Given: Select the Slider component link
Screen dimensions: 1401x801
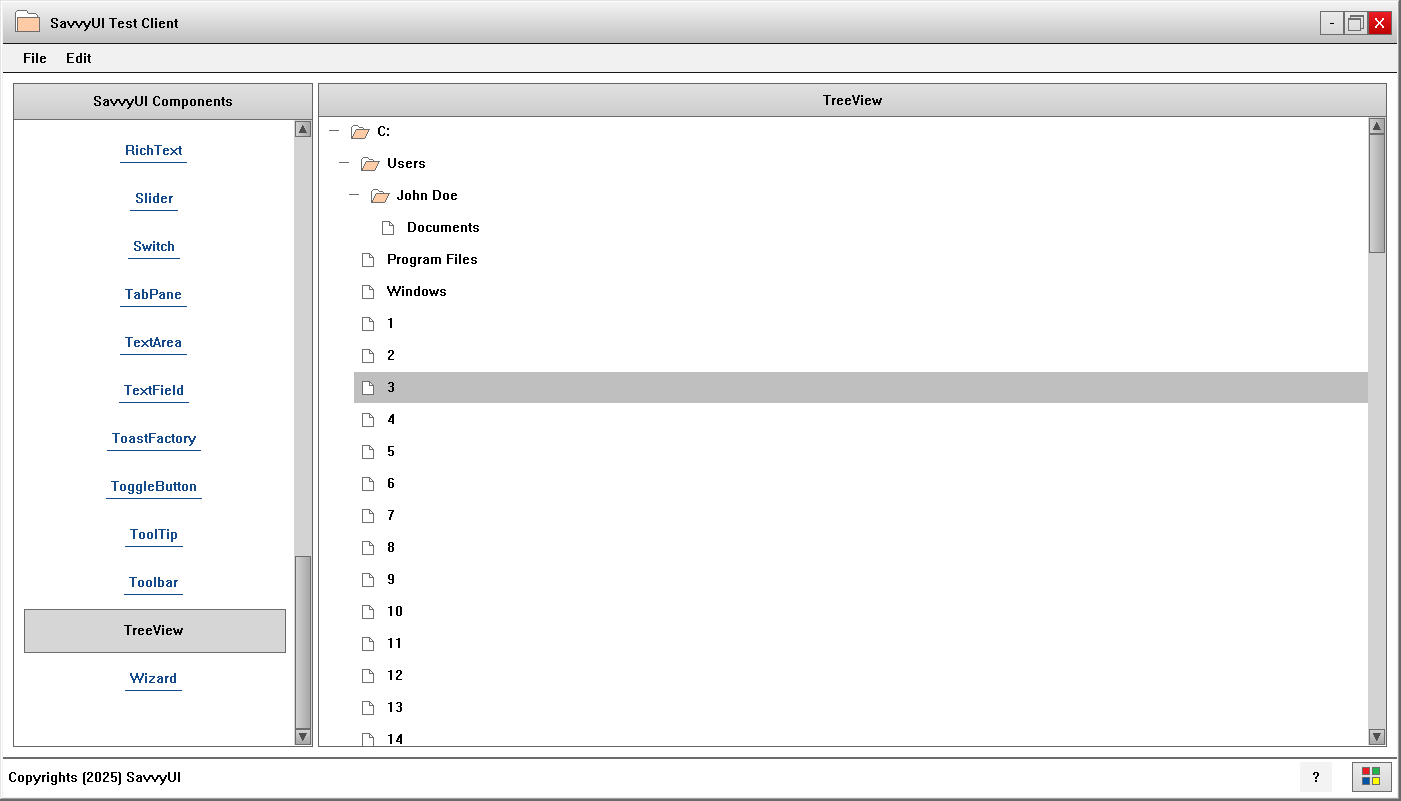Looking at the screenshot, I should click(x=154, y=198).
